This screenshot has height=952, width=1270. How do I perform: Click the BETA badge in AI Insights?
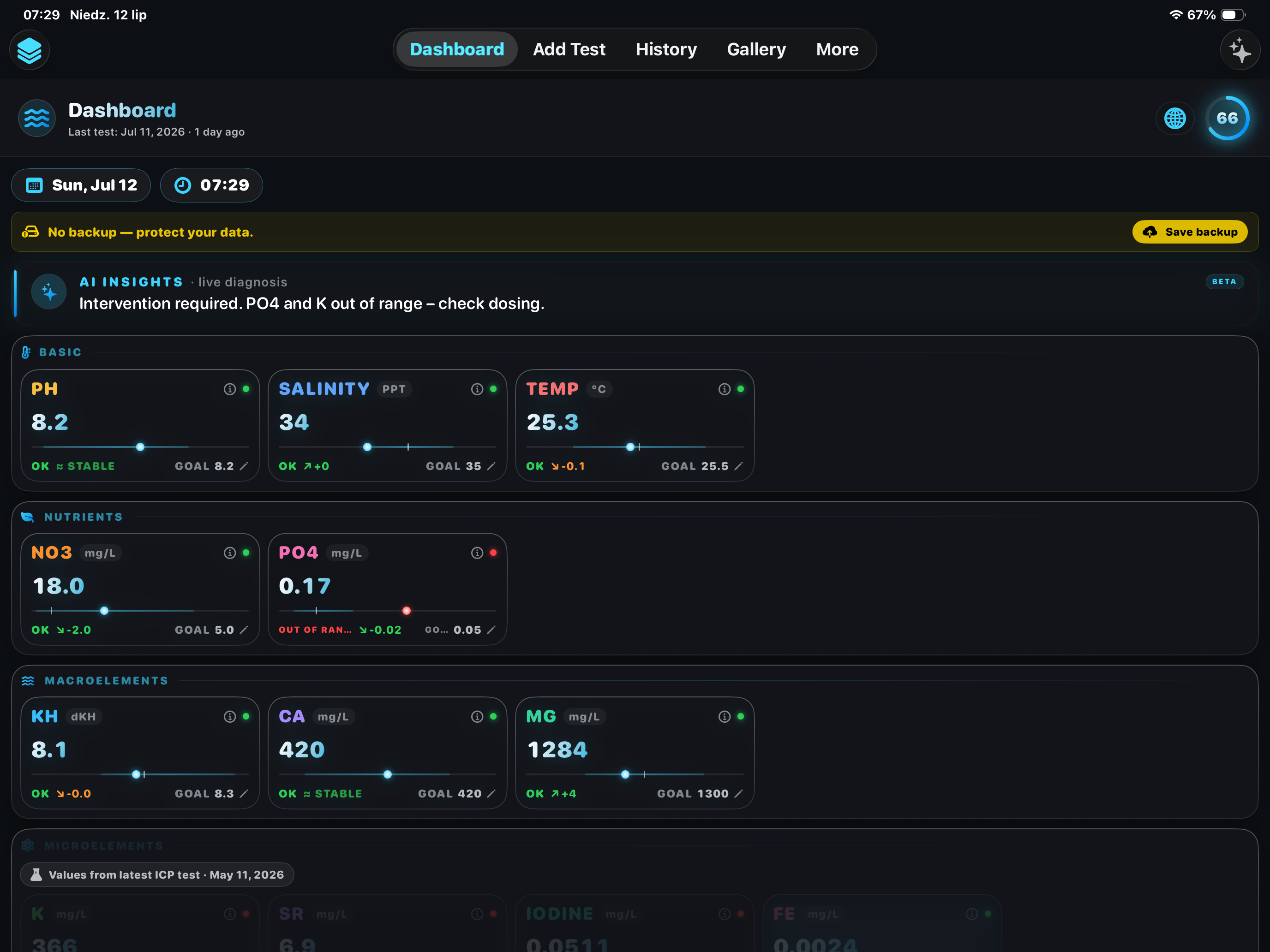1224,281
